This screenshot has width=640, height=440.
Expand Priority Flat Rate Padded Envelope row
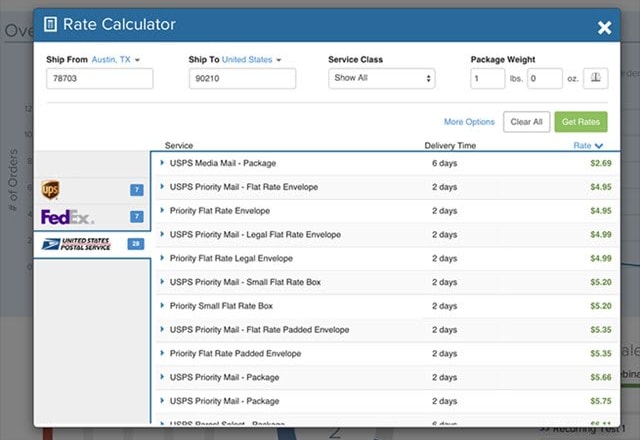point(162,353)
